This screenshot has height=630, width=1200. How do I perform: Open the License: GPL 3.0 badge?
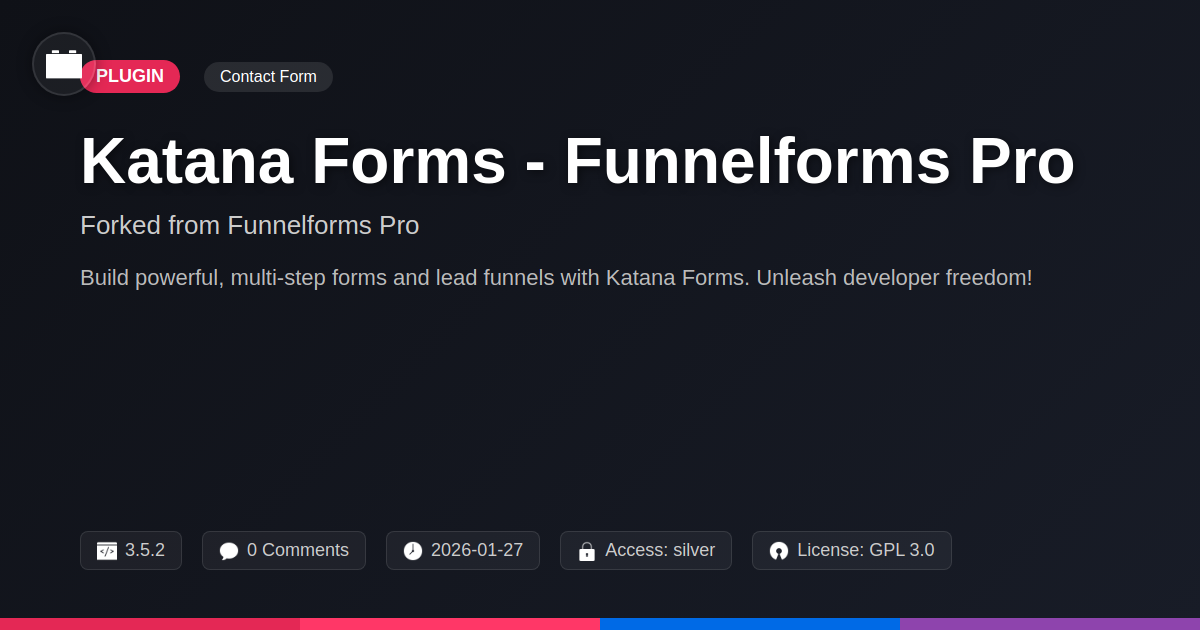click(852, 551)
